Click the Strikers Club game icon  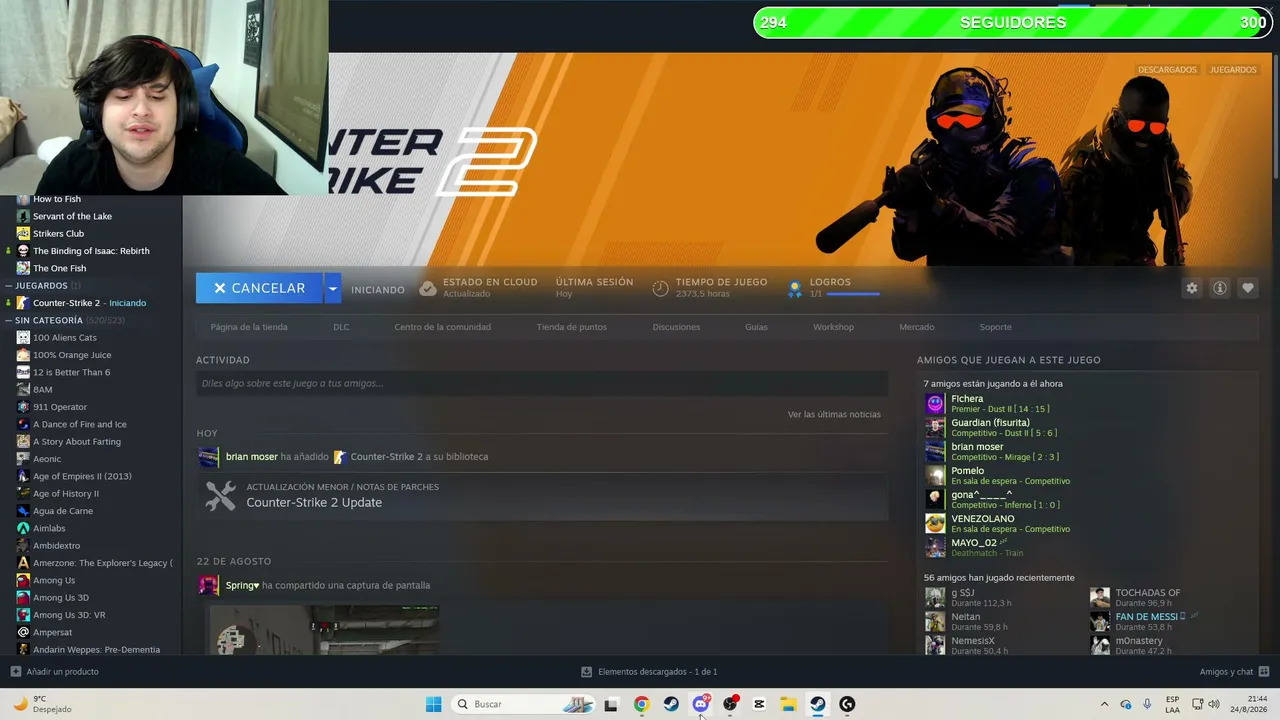click(23, 233)
